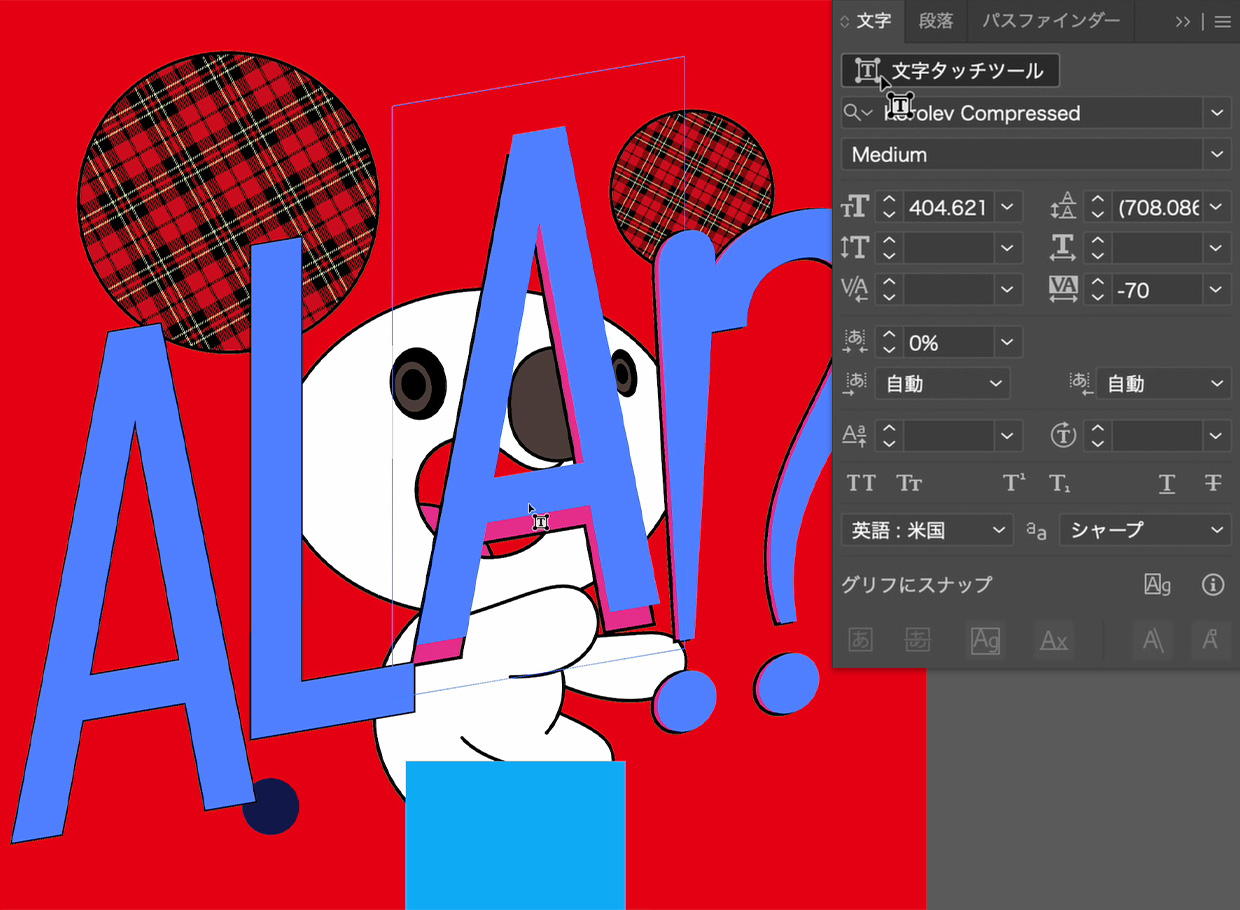
Task: Click the leading stepper arrows
Action: click(1098, 207)
